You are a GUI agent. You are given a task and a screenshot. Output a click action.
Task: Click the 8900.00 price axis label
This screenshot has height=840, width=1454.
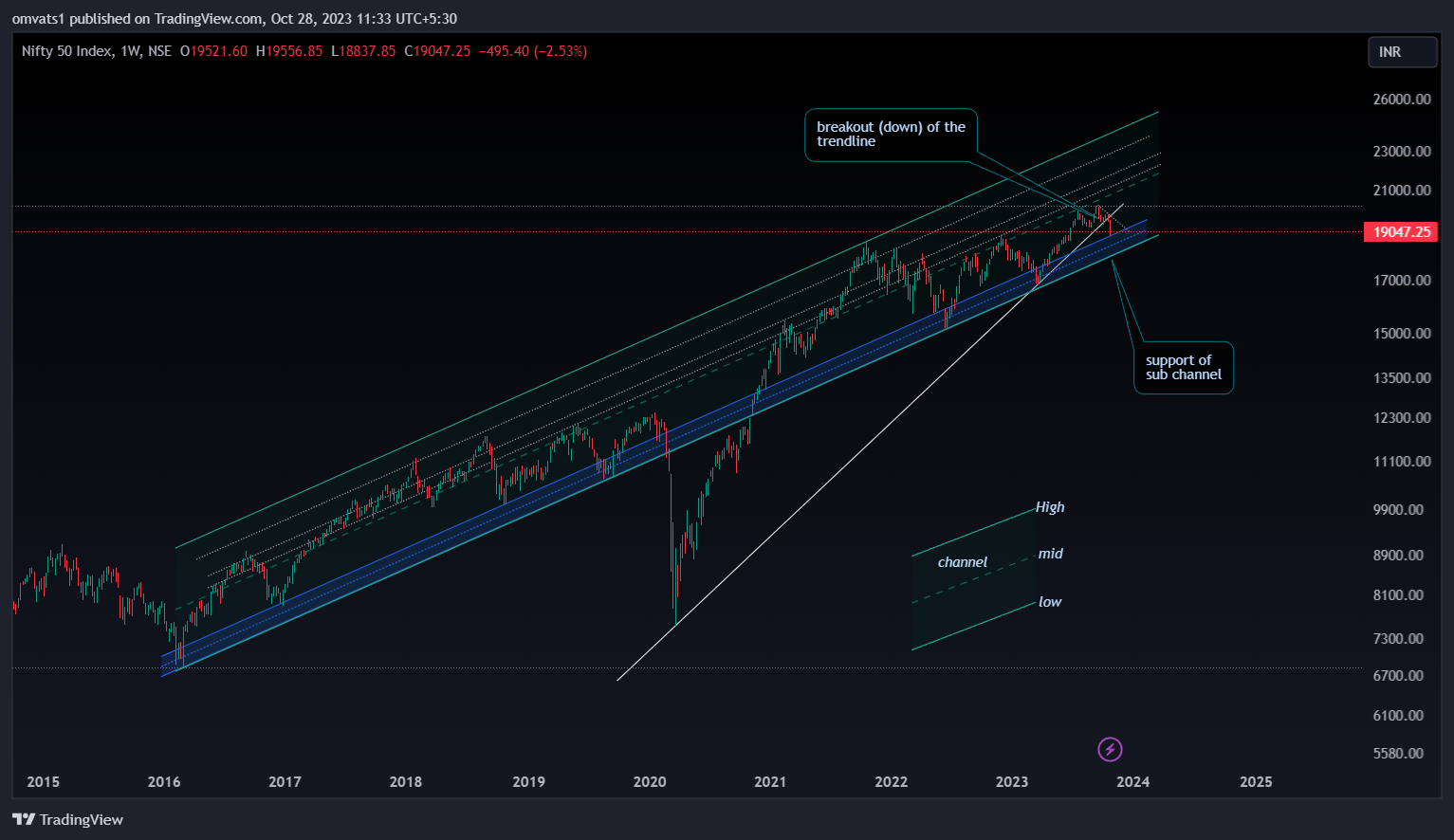(1398, 556)
